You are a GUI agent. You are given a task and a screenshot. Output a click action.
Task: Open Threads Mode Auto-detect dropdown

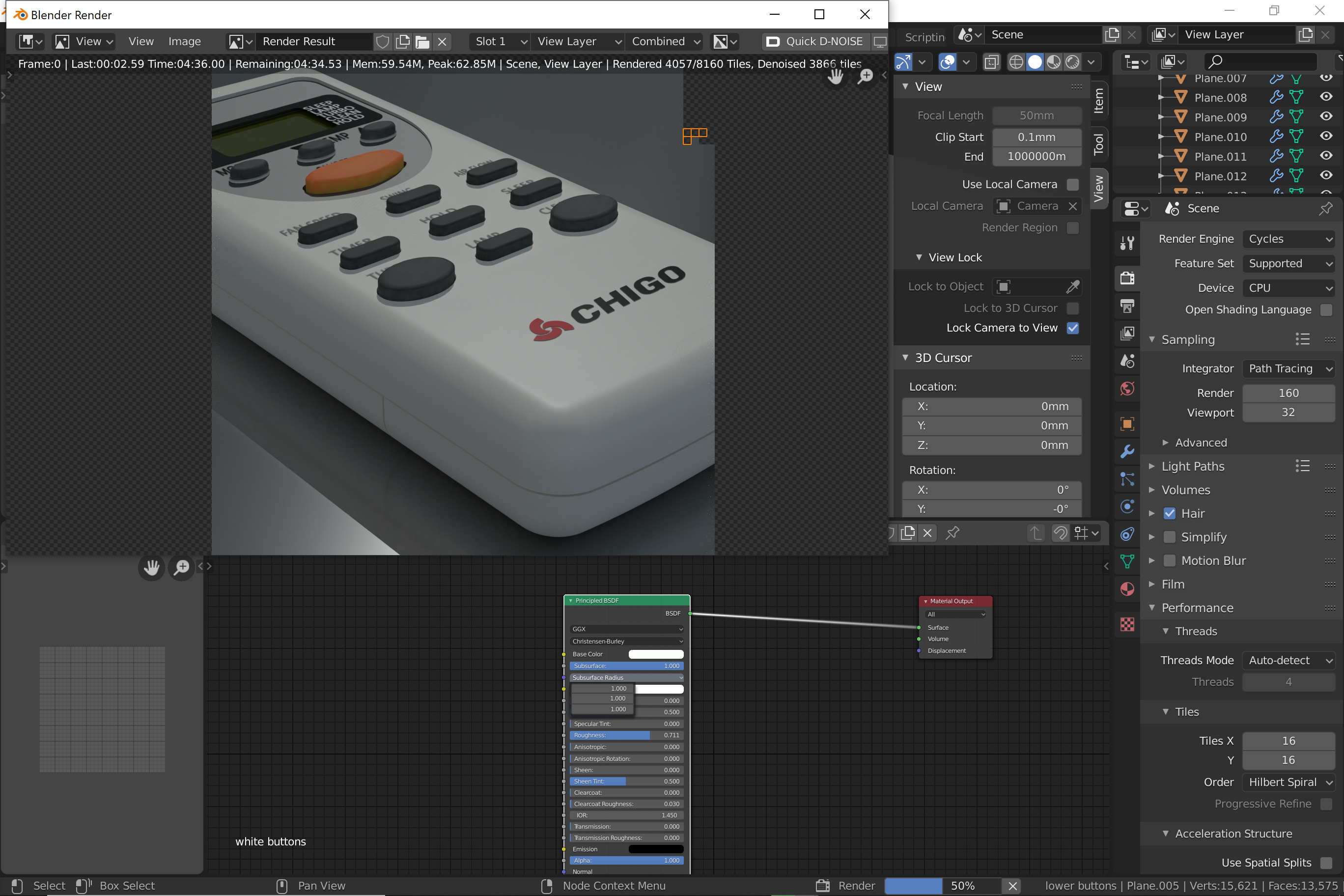click(x=1288, y=661)
